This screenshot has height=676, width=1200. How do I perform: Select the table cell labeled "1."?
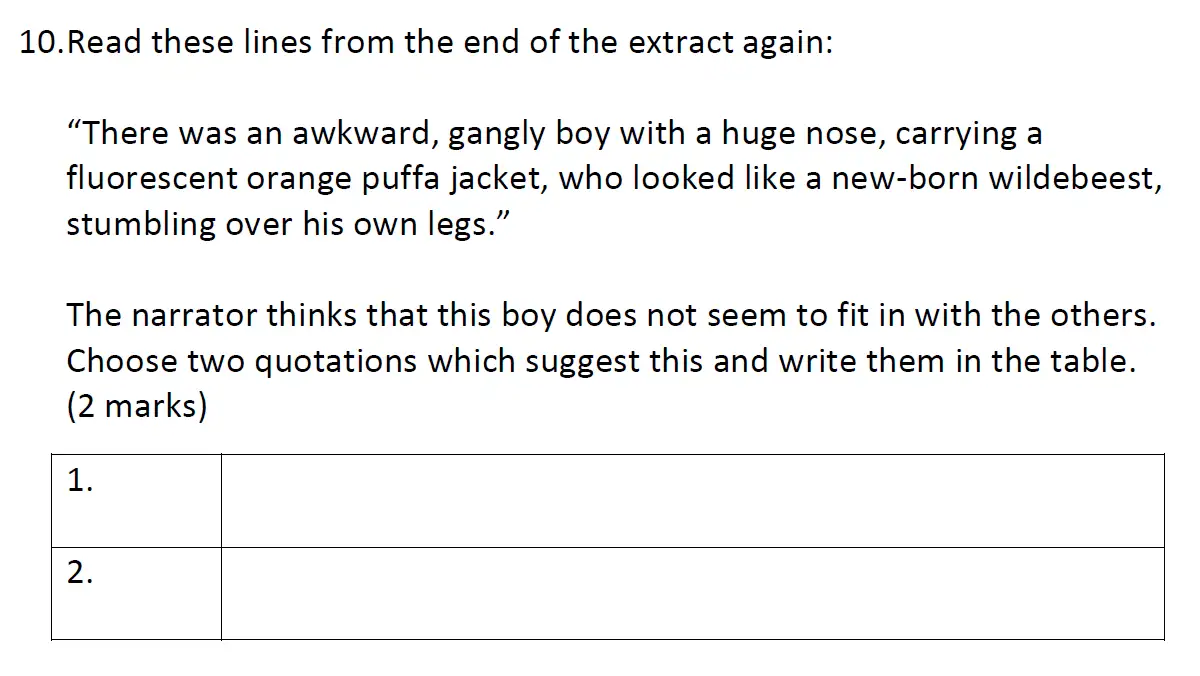coord(136,500)
